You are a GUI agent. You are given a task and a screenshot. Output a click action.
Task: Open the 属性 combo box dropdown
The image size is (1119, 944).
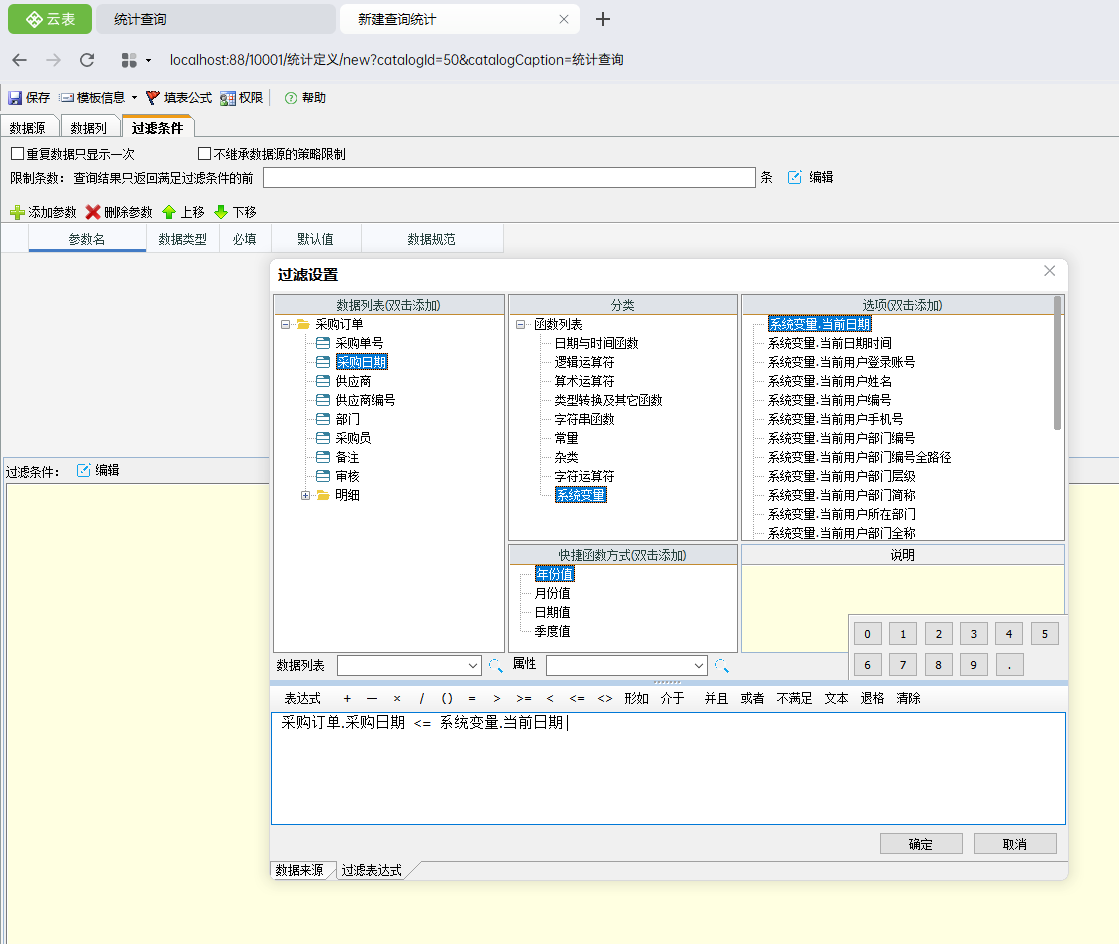pyautogui.click(x=699, y=665)
